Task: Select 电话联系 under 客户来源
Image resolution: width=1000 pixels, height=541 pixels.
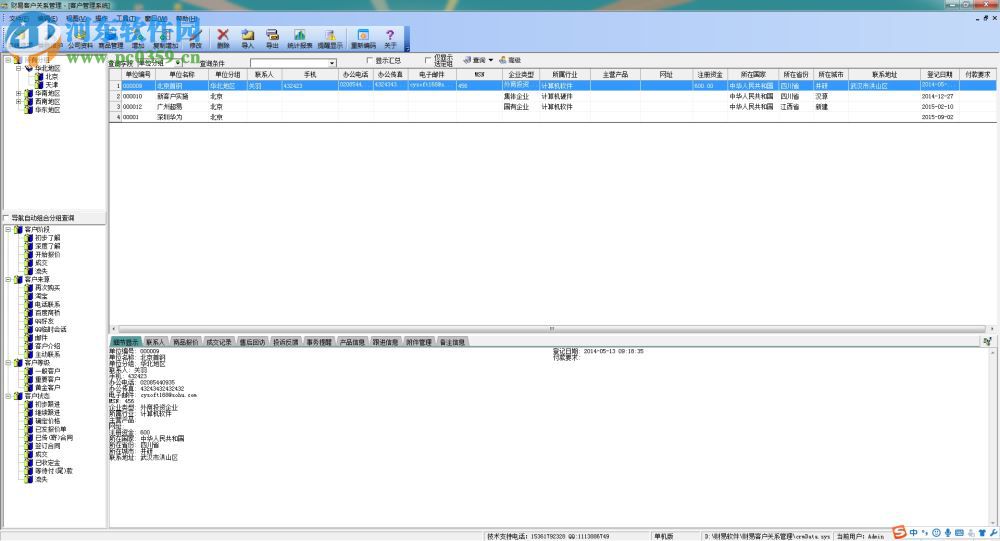Action: click(47, 304)
